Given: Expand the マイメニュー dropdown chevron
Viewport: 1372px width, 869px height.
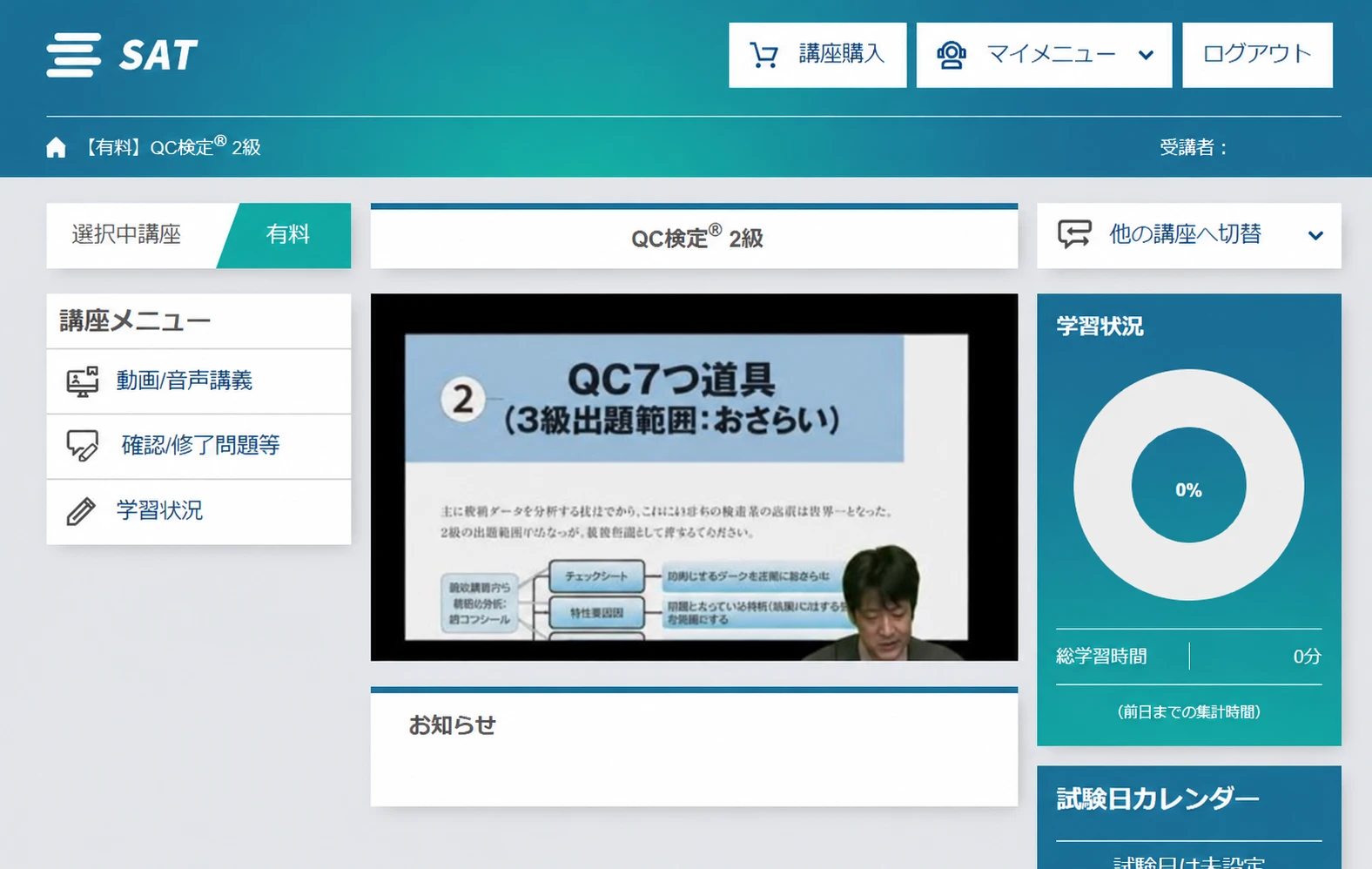Looking at the screenshot, I should pyautogui.click(x=1146, y=55).
